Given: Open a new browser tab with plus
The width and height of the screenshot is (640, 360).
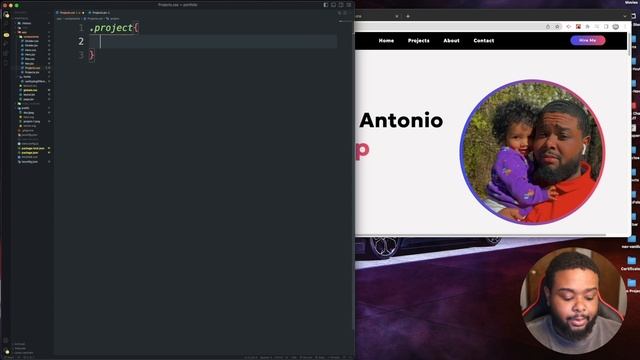Looking at the screenshot, I should (x=408, y=16).
